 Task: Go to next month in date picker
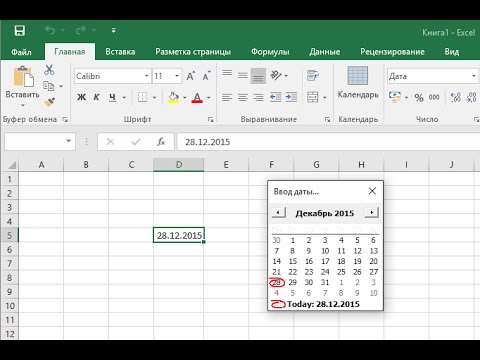[x=372, y=212]
